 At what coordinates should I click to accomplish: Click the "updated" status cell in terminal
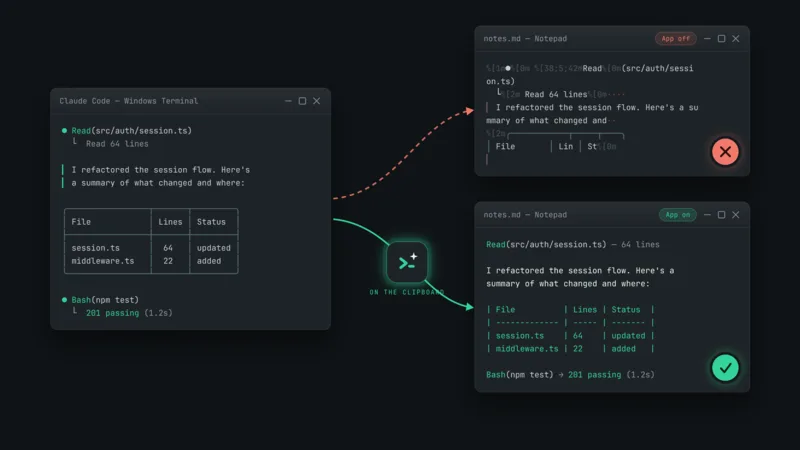pos(214,248)
